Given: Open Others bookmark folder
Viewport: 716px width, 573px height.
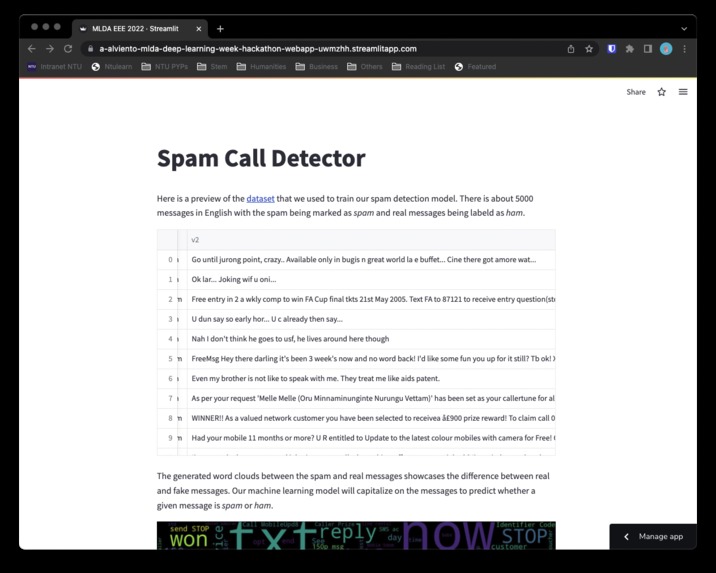Looking at the screenshot, I should tap(365, 67).
